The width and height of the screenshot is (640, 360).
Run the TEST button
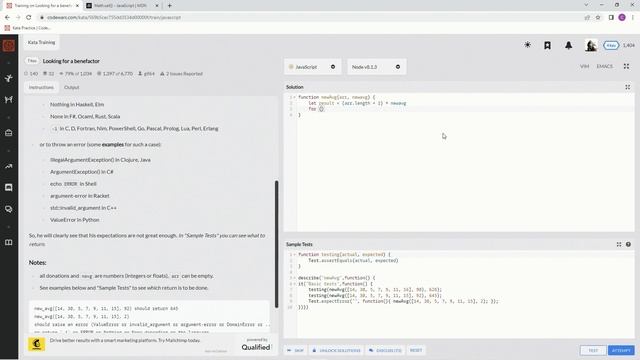tap(593, 350)
